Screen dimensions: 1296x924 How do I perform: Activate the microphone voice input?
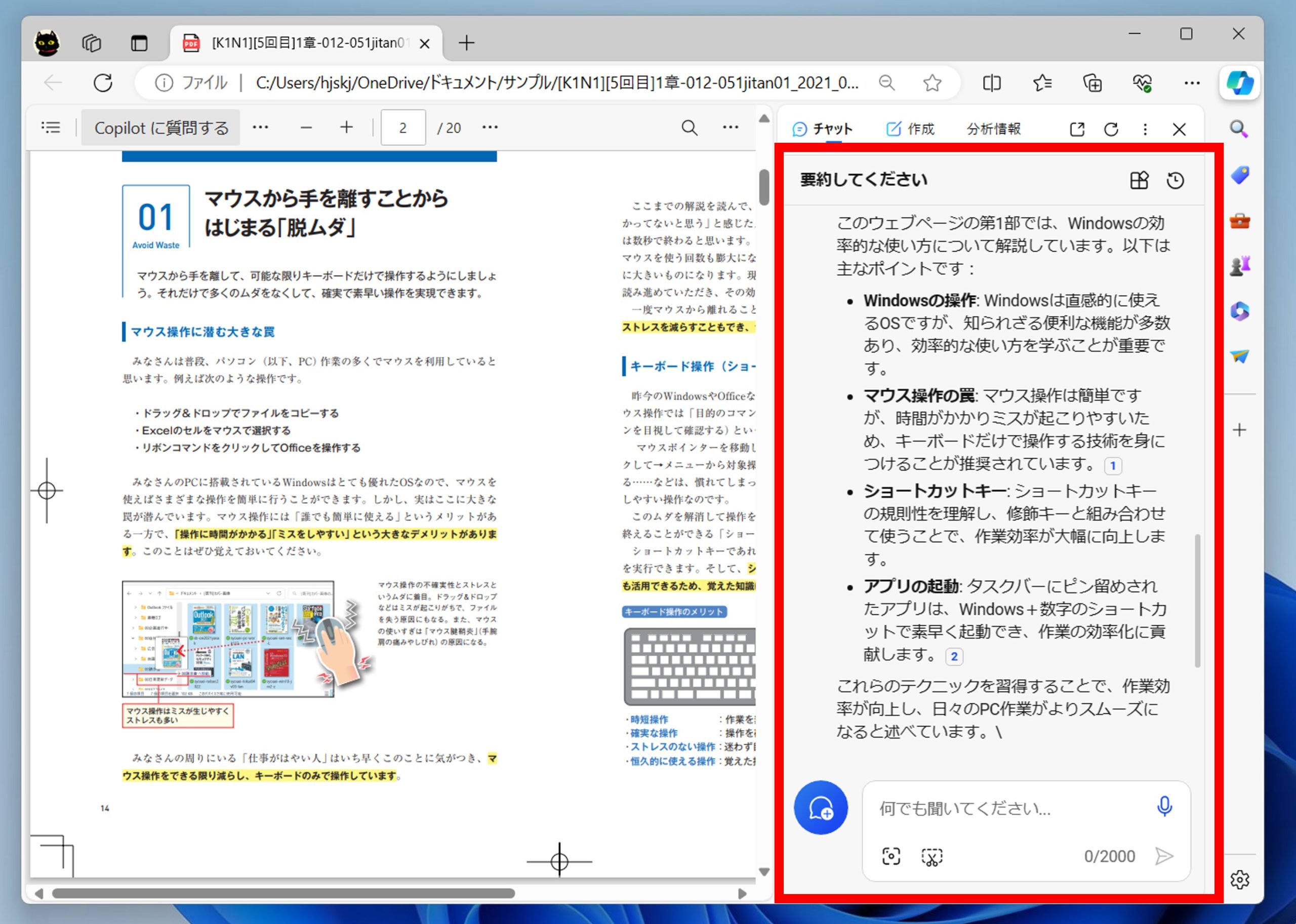[x=1164, y=806]
